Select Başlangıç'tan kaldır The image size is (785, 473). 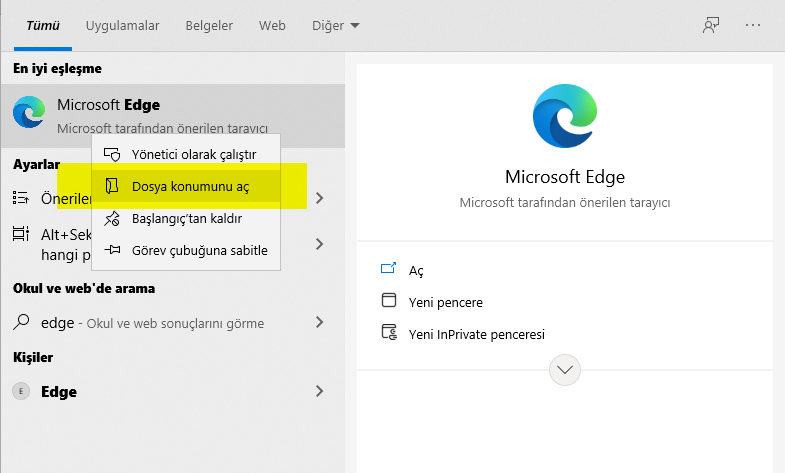186,218
